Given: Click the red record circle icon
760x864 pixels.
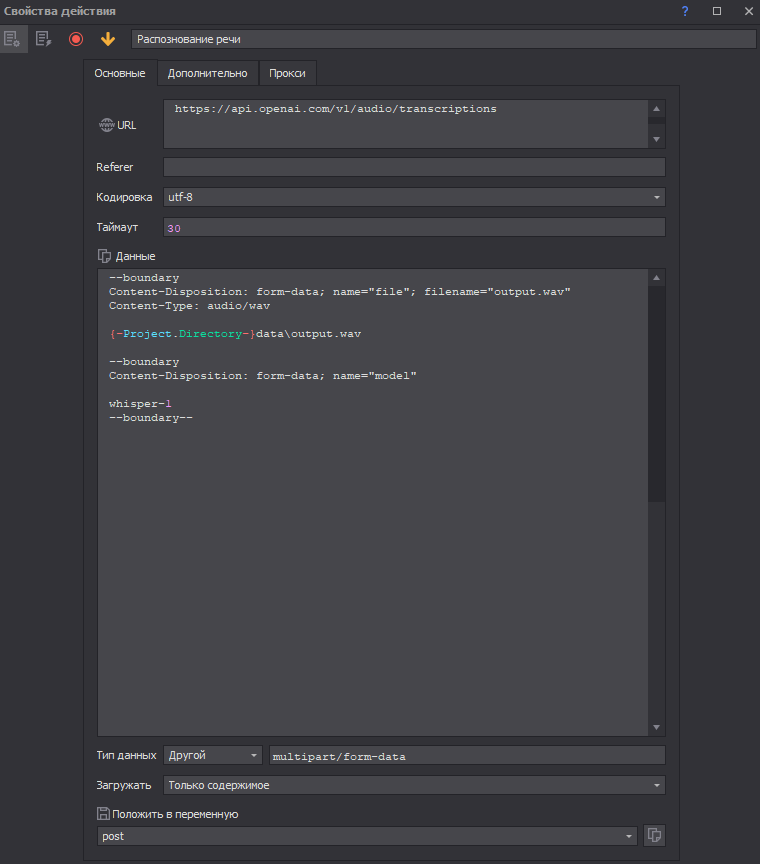Looking at the screenshot, I should (x=76, y=39).
